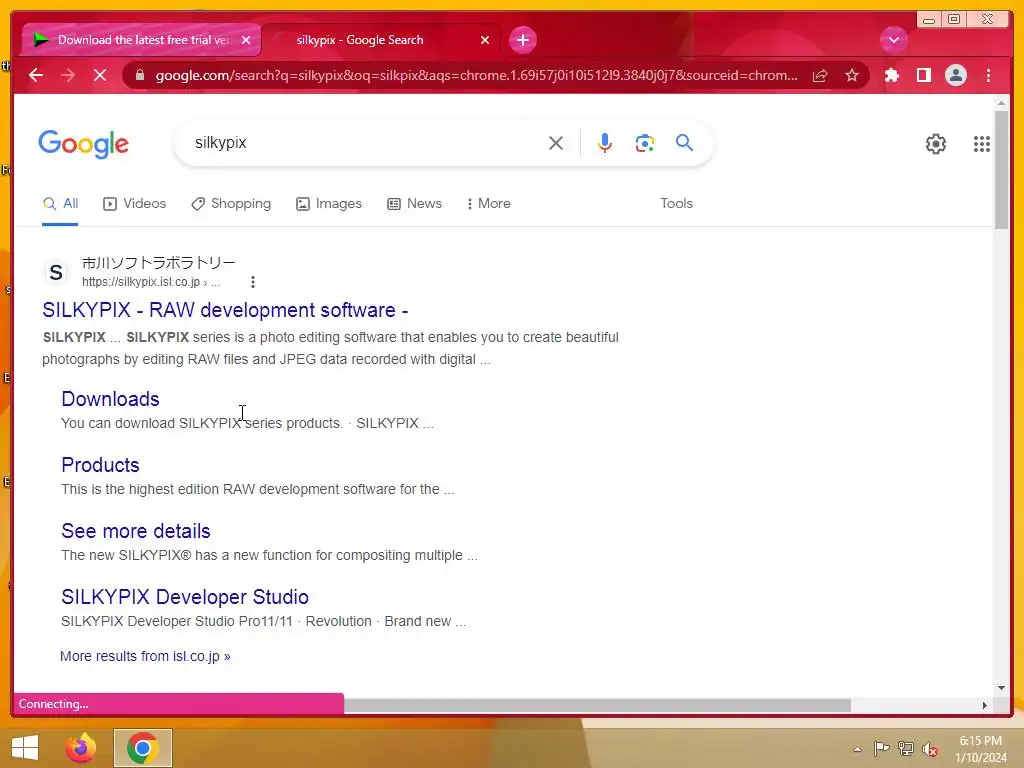
Task: Select the Chrome taskbar icon
Action: [x=143, y=748]
